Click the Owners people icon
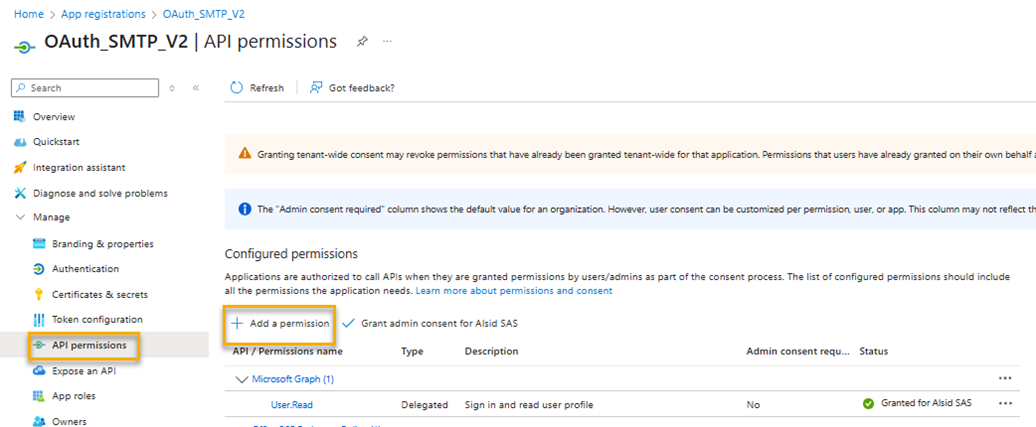The height and width of the screenshot is (427, 1036). (39, 421)
